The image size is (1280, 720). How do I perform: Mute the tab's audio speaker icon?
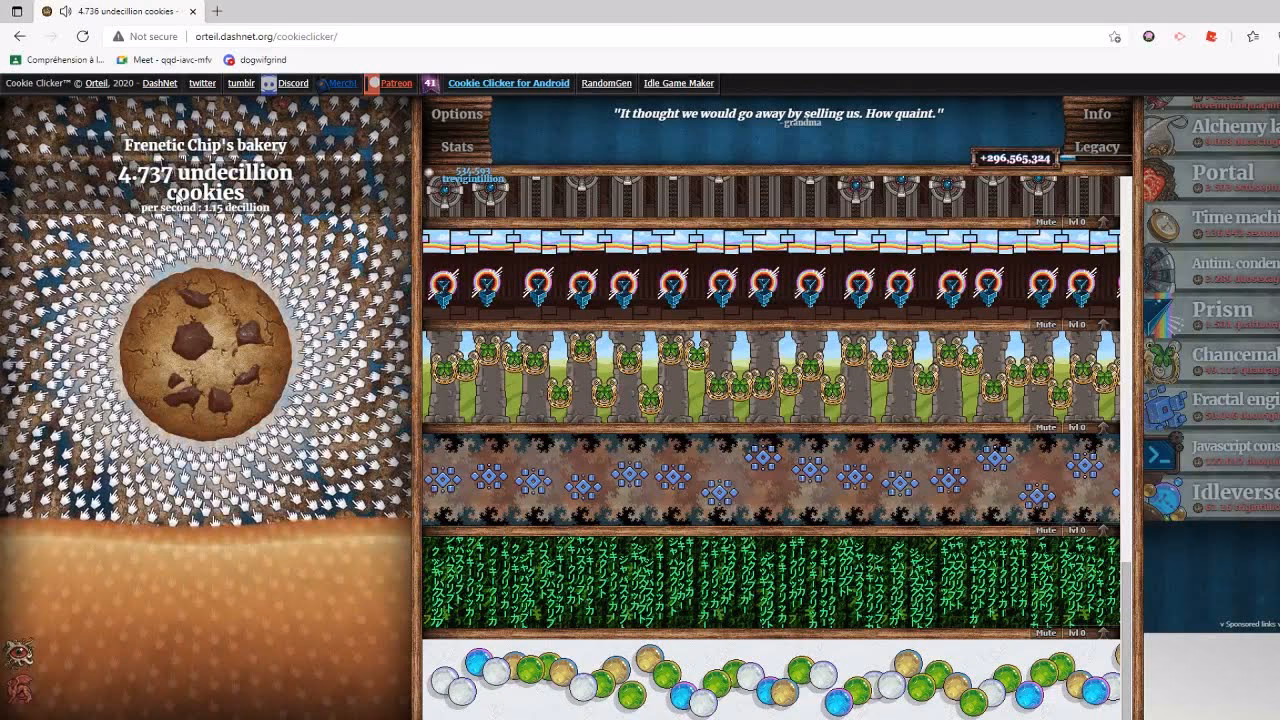tap(65, 11)
